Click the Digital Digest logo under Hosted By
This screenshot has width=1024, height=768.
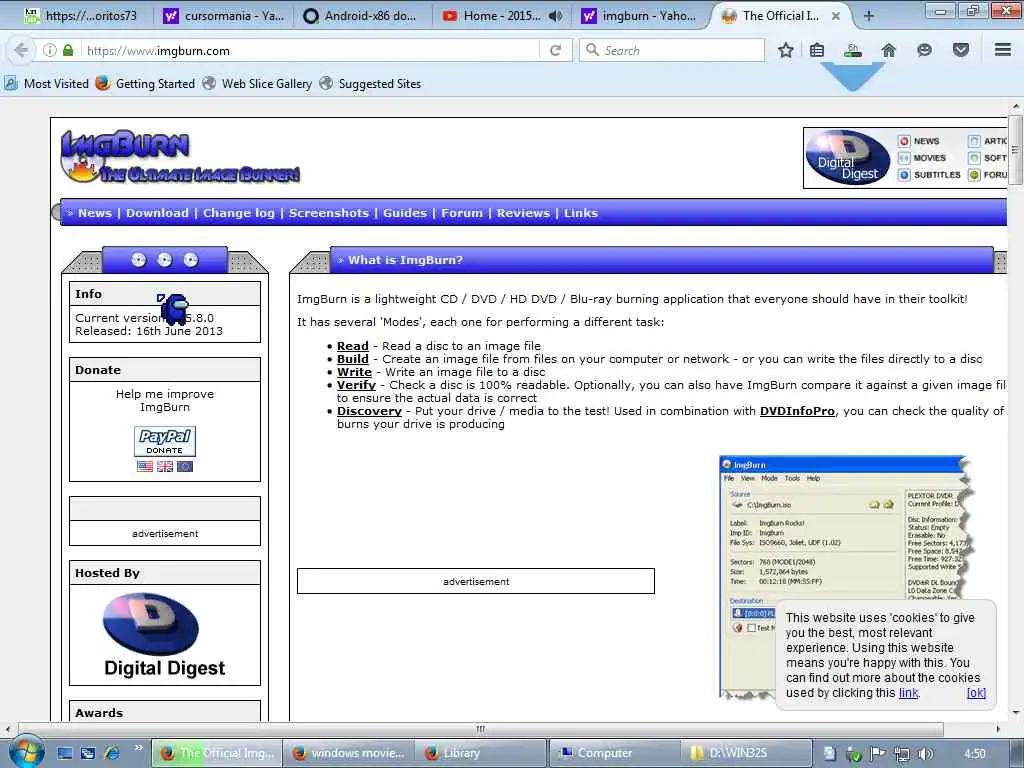tap(165, 635)
